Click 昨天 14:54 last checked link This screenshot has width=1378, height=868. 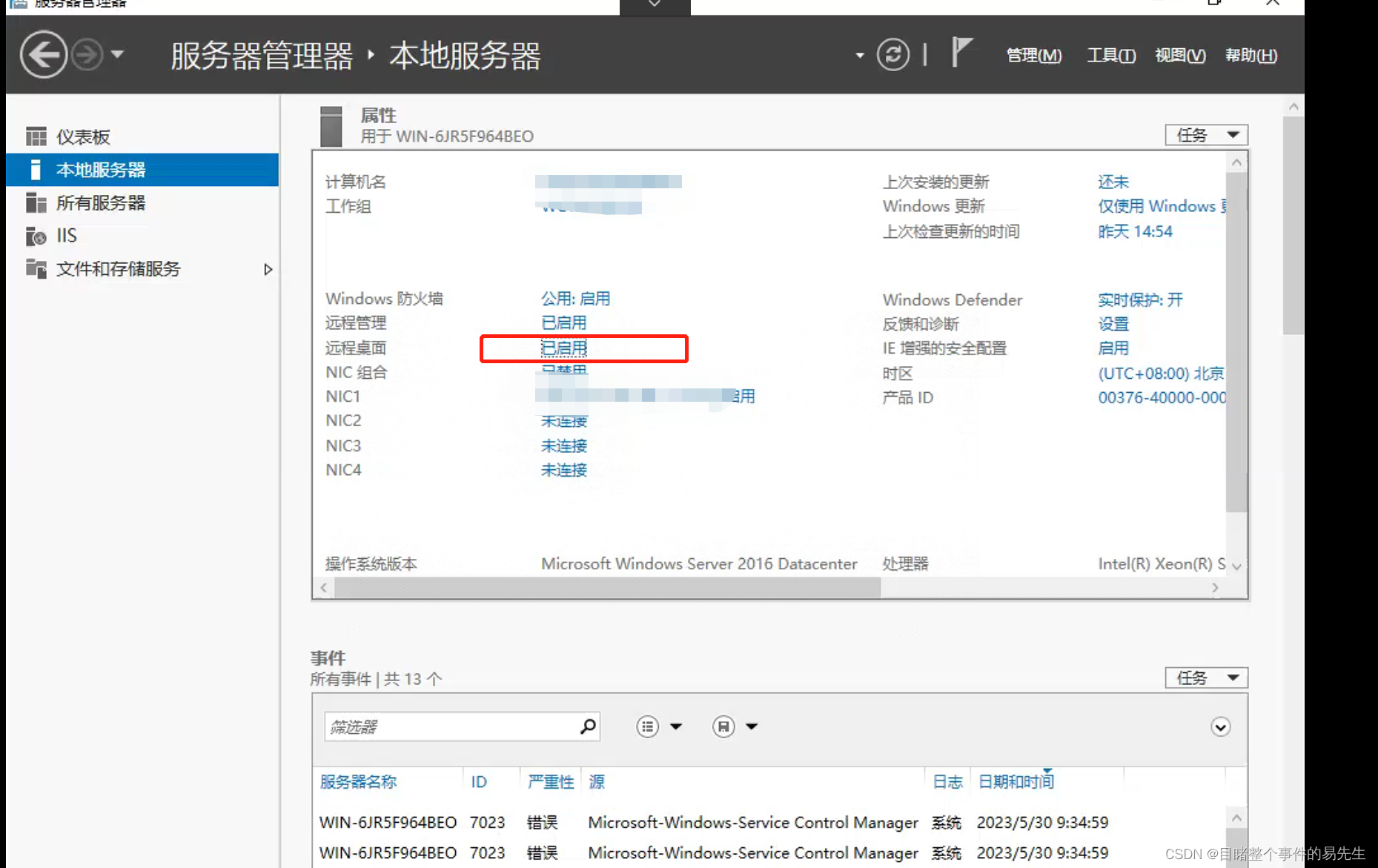coord(1136,231)
